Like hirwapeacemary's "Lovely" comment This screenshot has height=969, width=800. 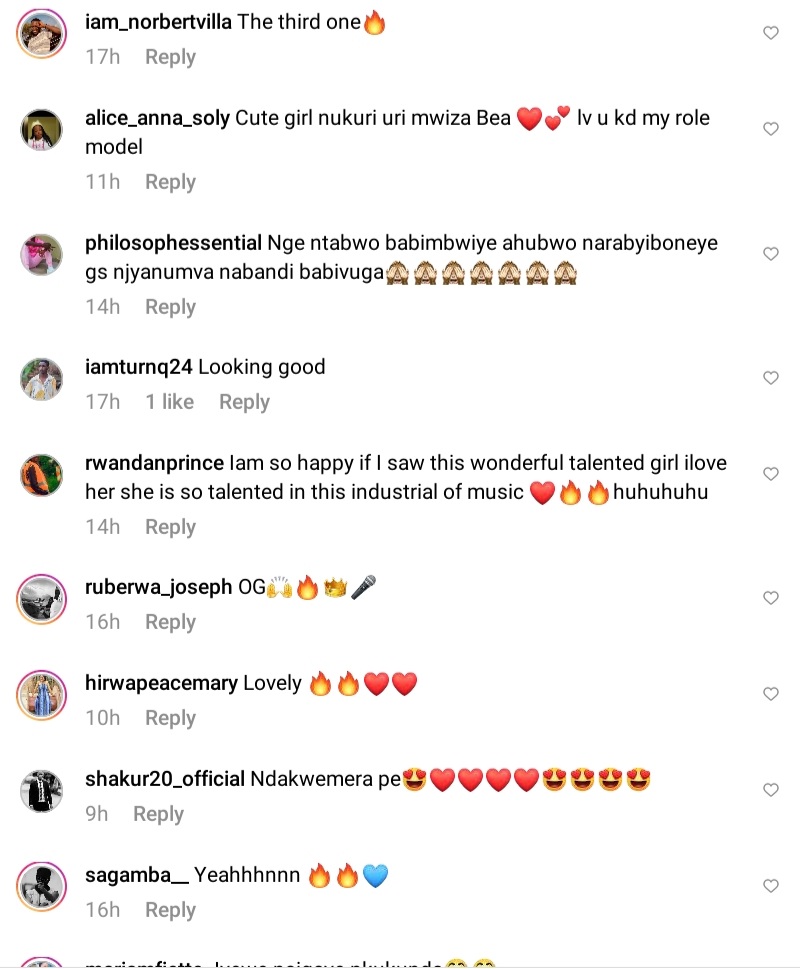tap(770, 694)
